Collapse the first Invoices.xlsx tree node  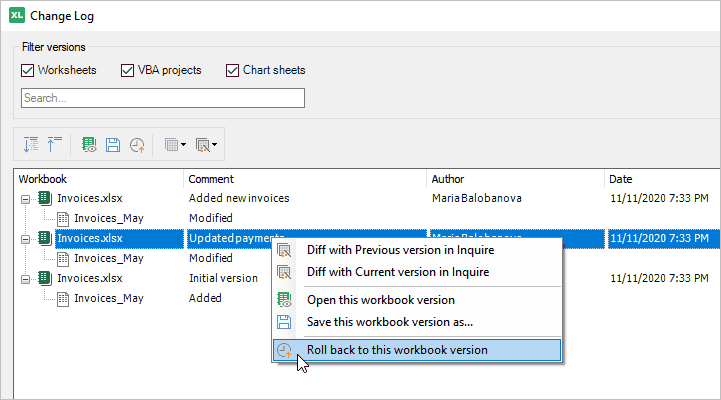pos(25,199)
